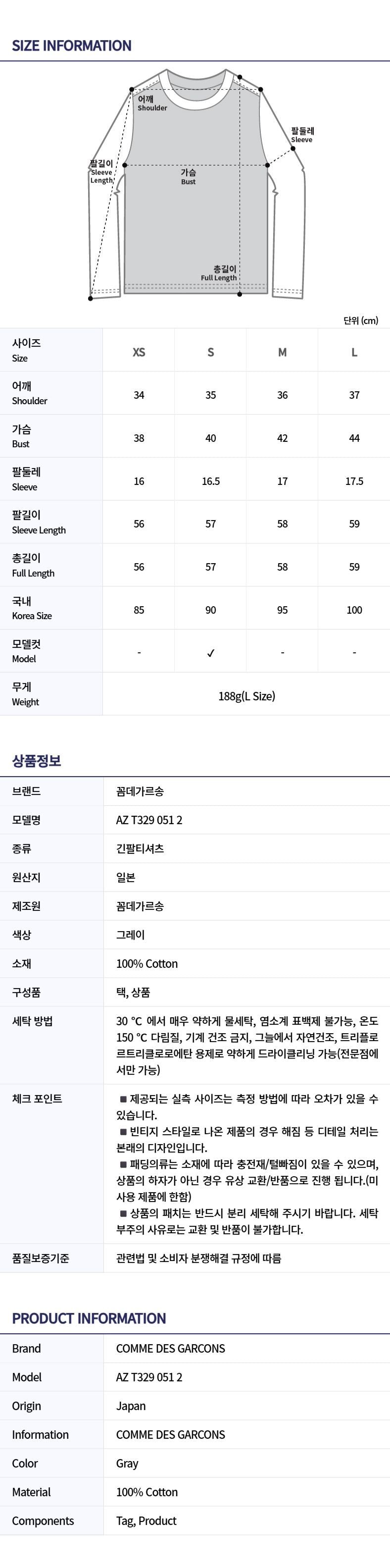The height and width of the screenshot is (1568, 390).
Task: Select the L size column header
Action: pos(354,353)
